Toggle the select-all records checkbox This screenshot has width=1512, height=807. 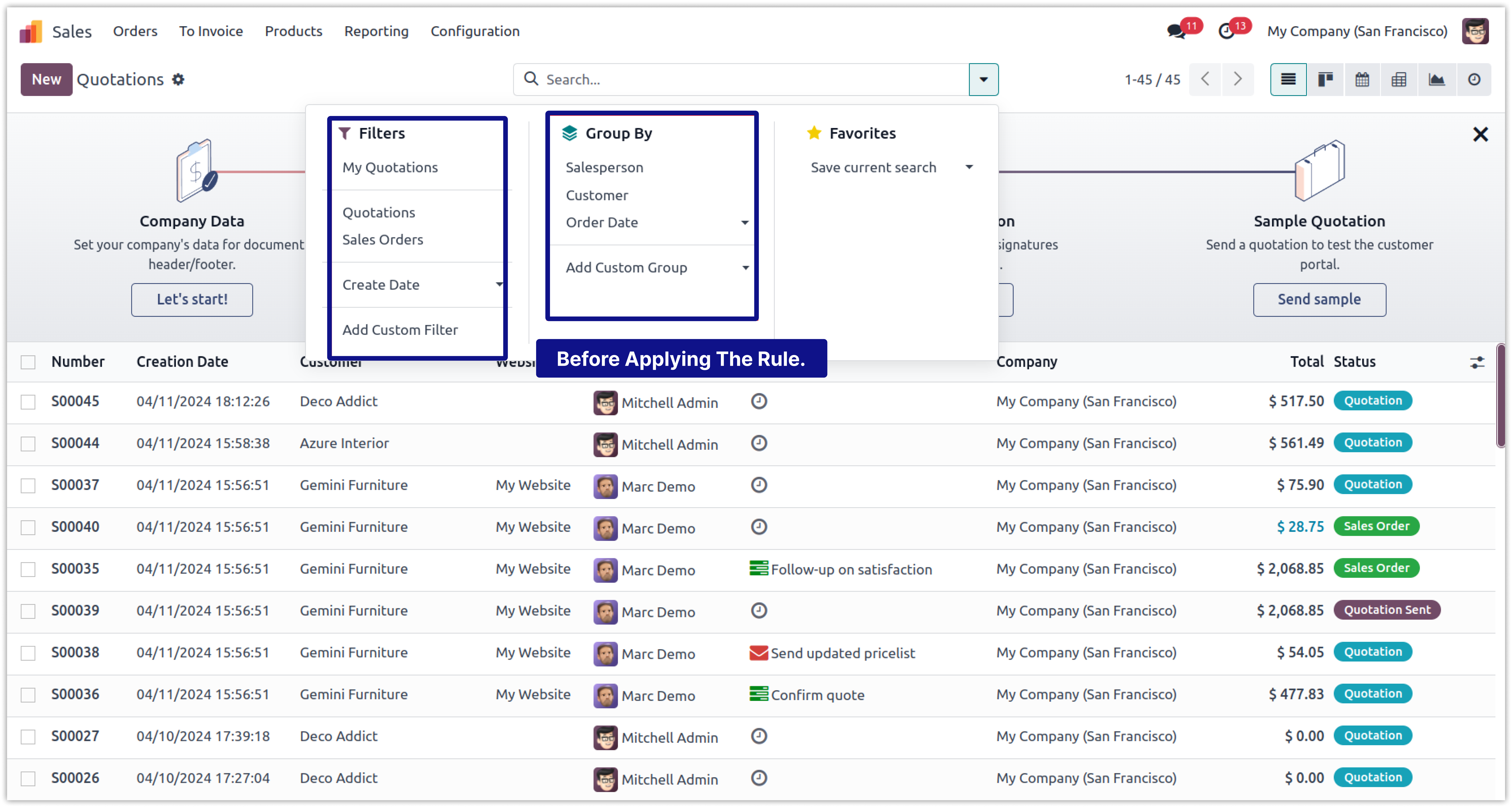[28, 362]
